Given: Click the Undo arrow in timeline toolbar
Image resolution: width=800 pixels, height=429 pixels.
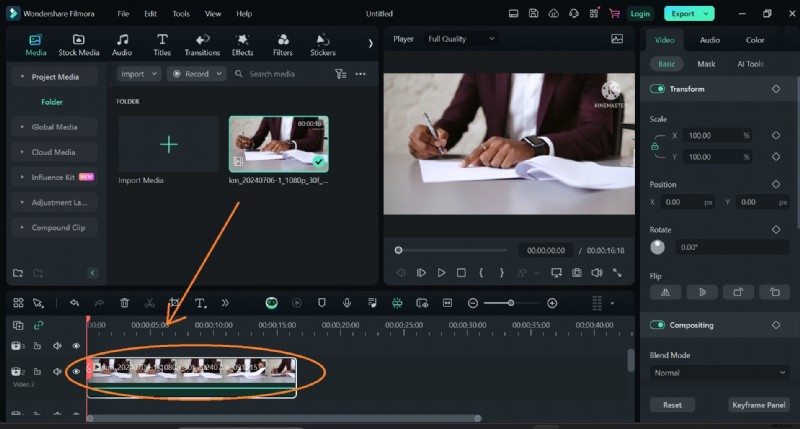Looking at the screenshot, I should 74,303.
